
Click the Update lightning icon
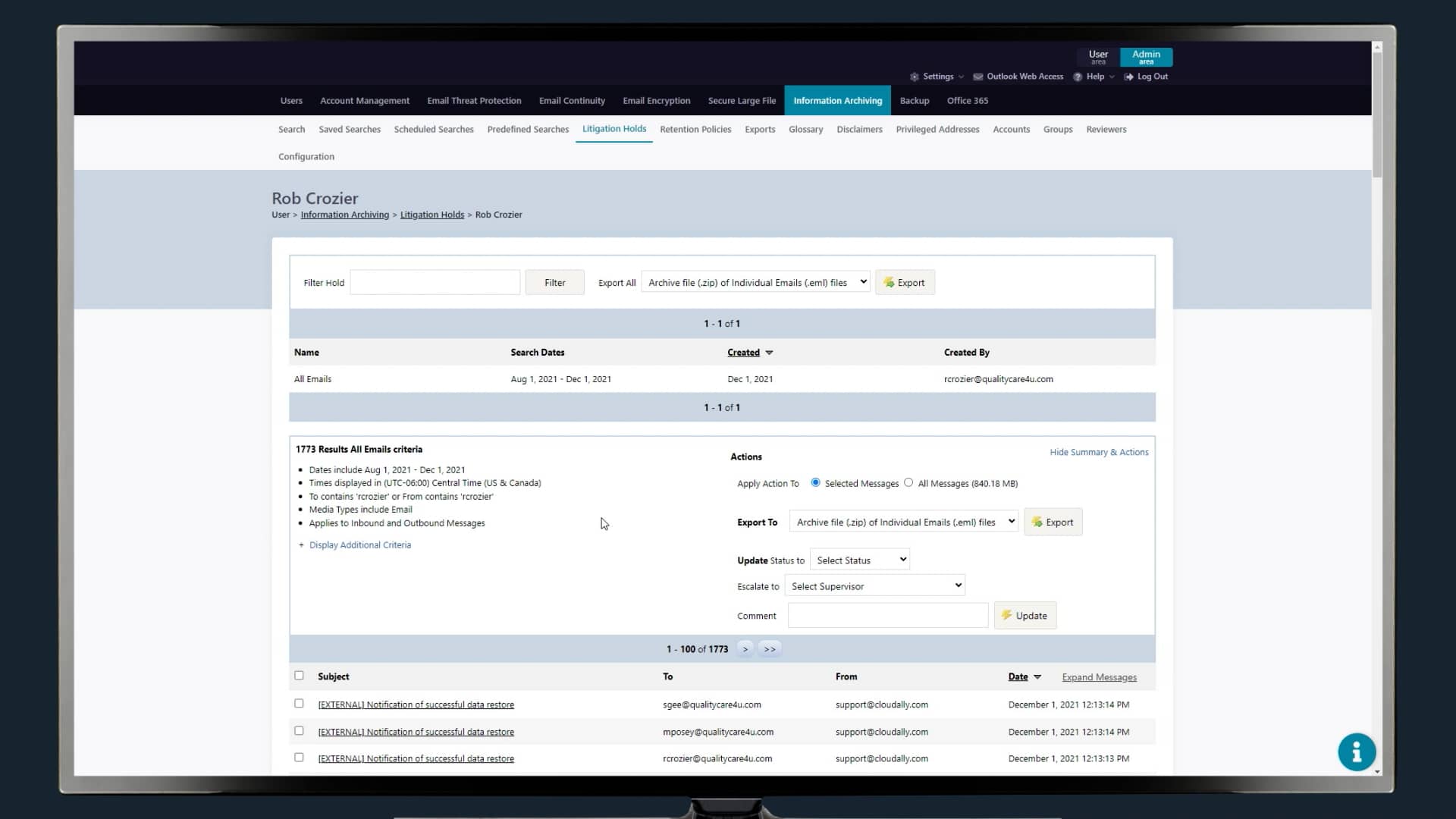coord(1007,615)
